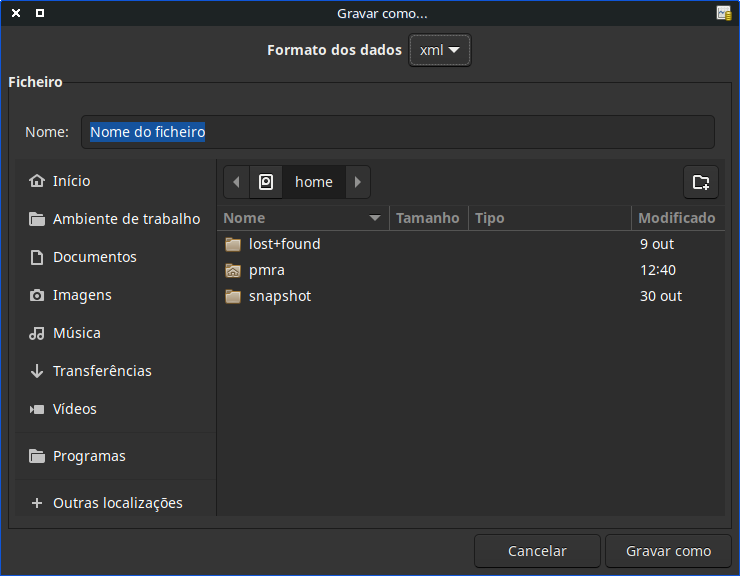Select the snapshot folder
This screenshot has height=576, width=740.
(471, 296)
